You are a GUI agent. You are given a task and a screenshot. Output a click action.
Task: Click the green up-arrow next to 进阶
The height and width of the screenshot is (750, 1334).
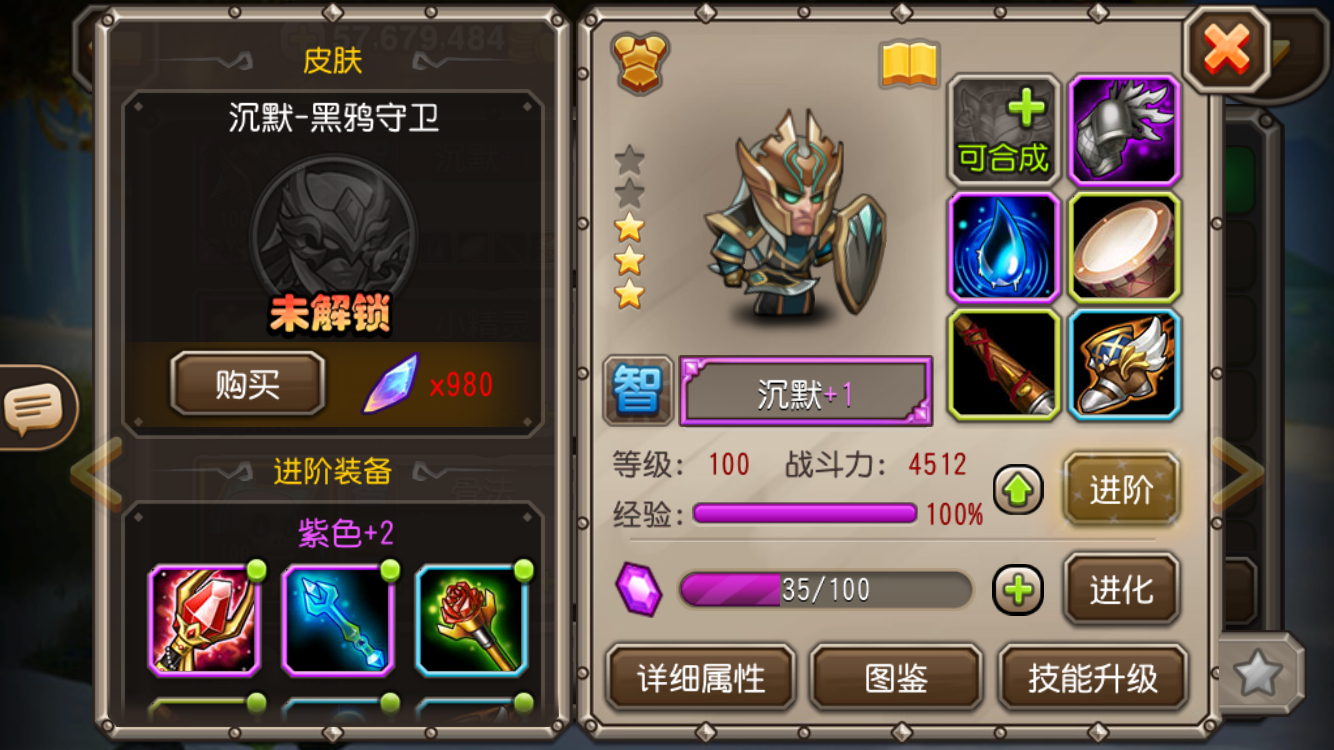[x=1018, y=490]
